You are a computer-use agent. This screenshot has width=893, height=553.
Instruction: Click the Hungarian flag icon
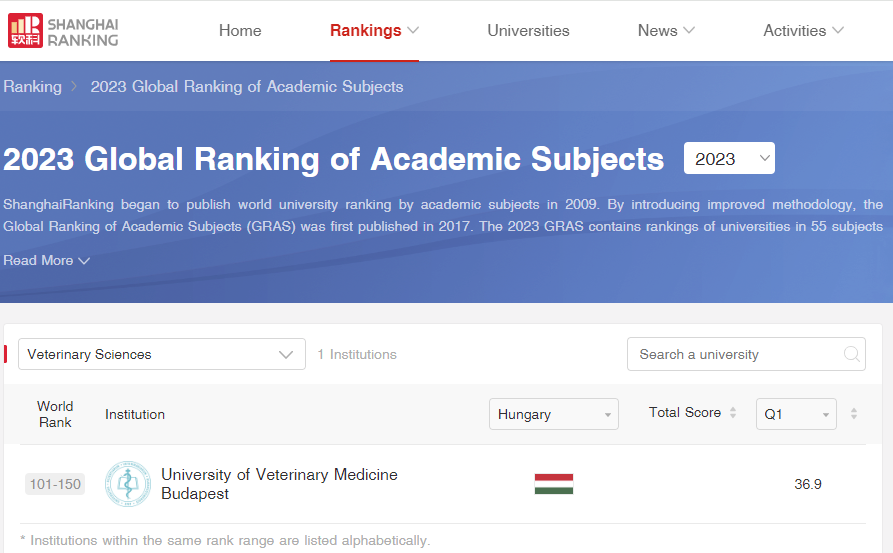[x=554, y=484]
